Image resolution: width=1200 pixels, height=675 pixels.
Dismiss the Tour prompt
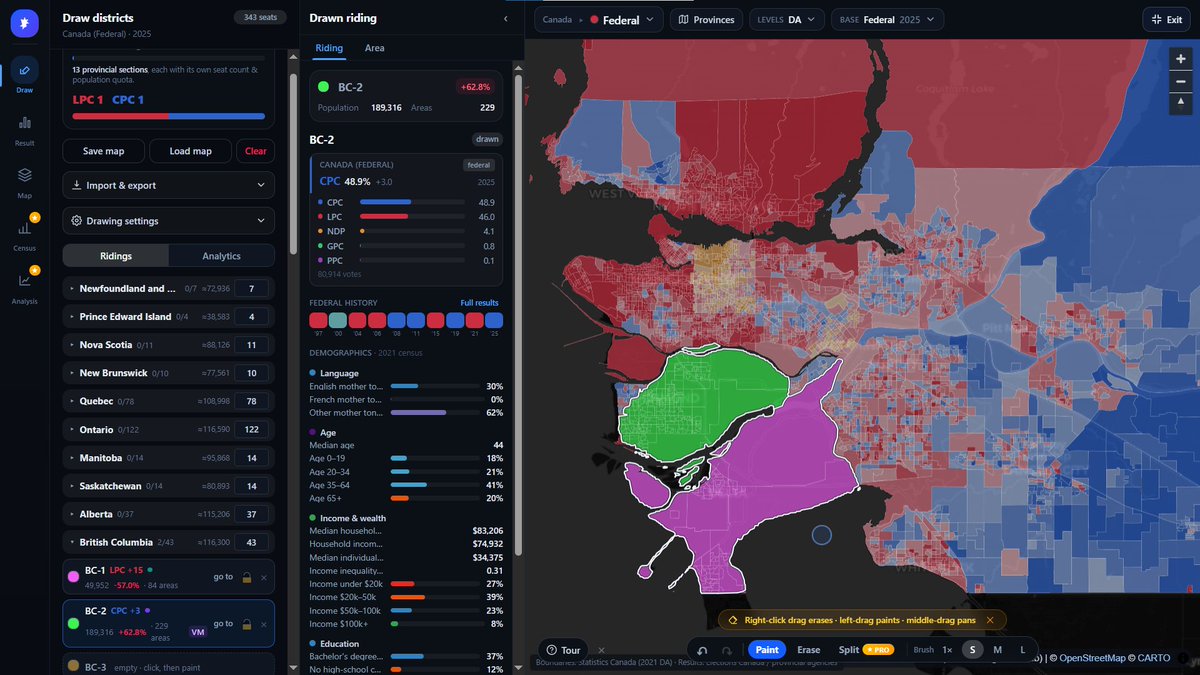pyautogui.click(x=601, y=650)
